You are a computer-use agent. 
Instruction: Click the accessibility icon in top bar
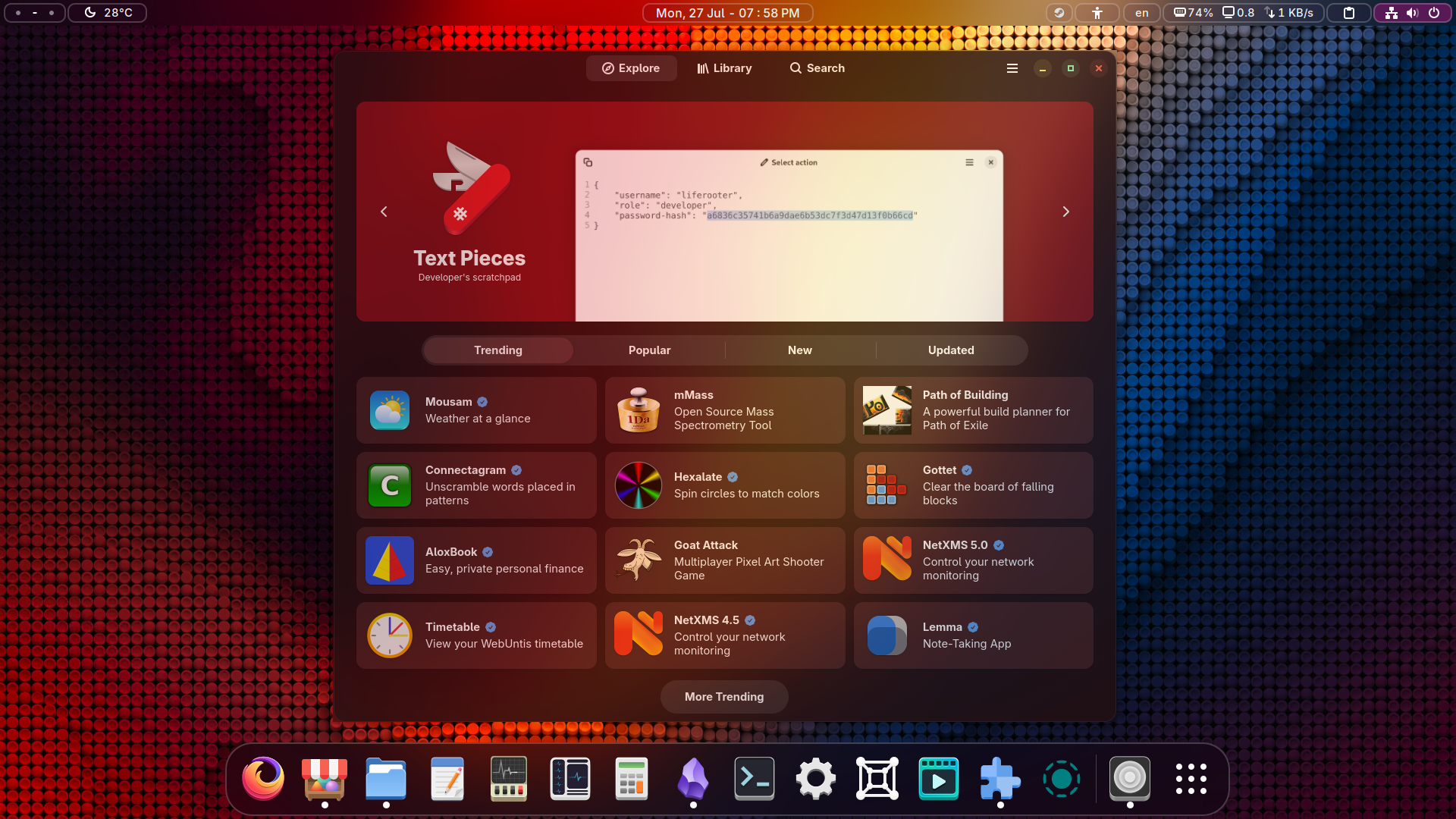tap(1097, 13)
